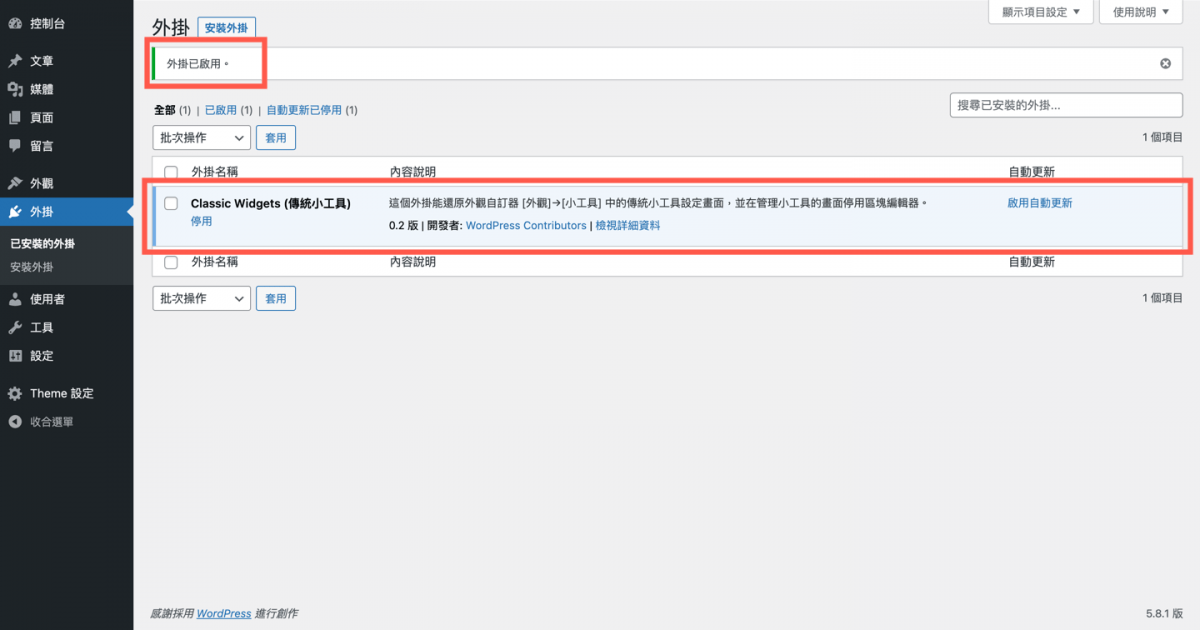Click the 工具 wrench icon

pyautogui.click(x=15, y=327)
